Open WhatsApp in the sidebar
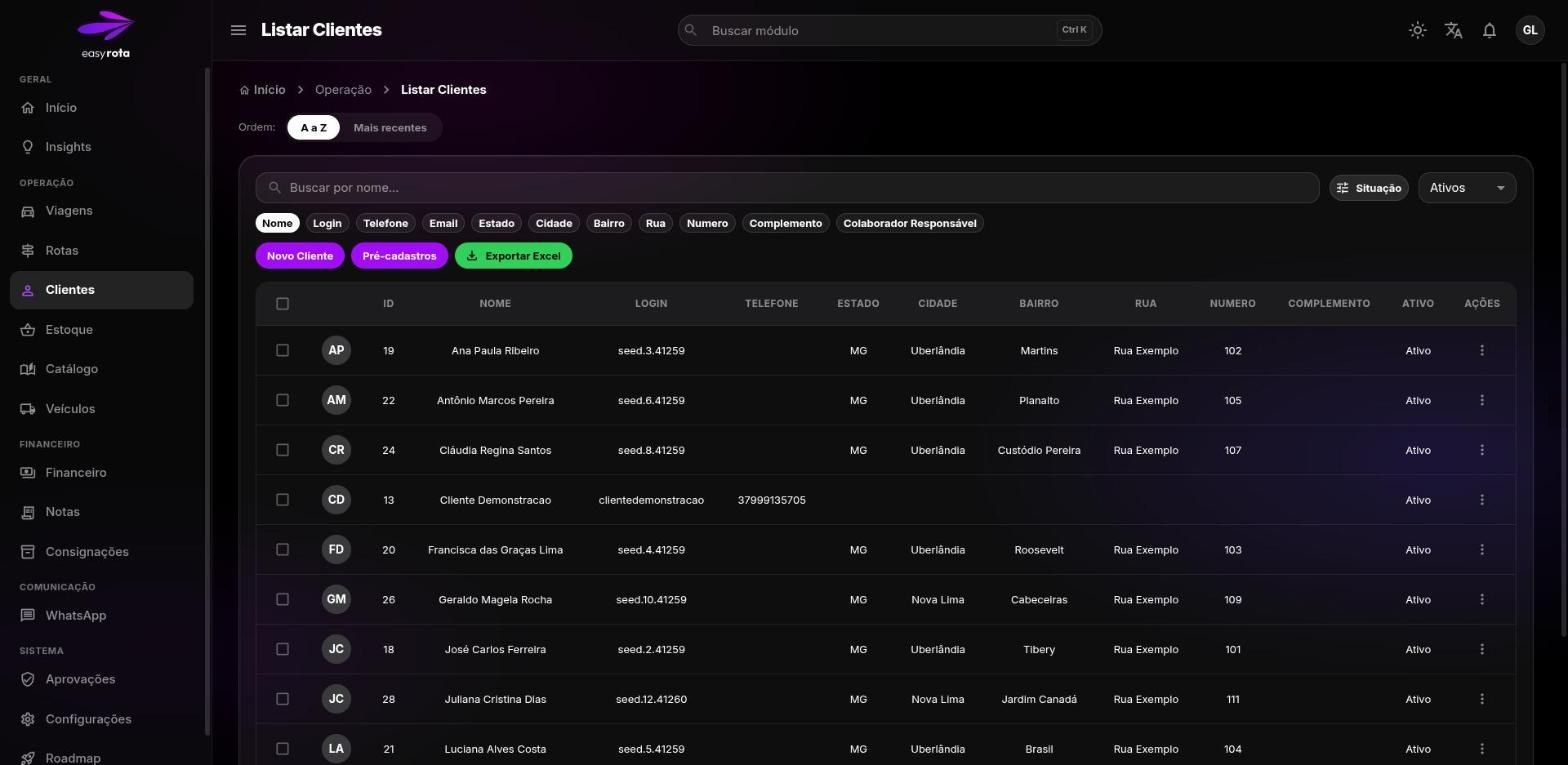This screenshot has height=765, width=1568. (101, 616)
